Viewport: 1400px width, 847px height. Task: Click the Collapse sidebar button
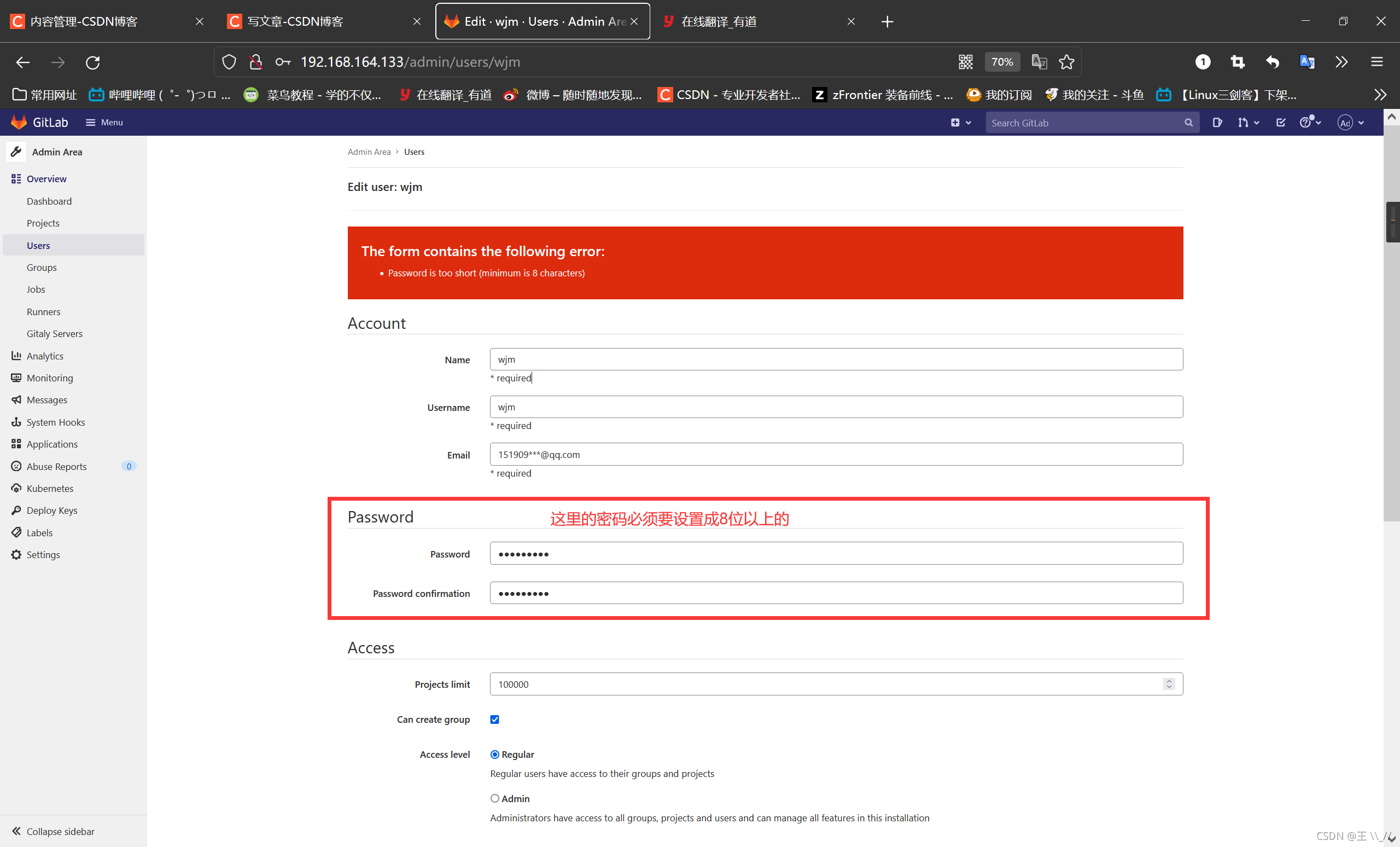[54, 831]
